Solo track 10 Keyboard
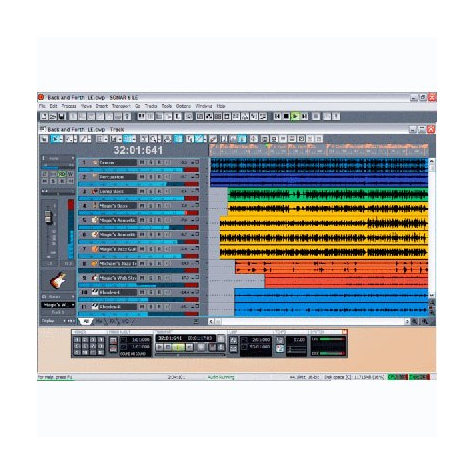 (x=151, y=292)
